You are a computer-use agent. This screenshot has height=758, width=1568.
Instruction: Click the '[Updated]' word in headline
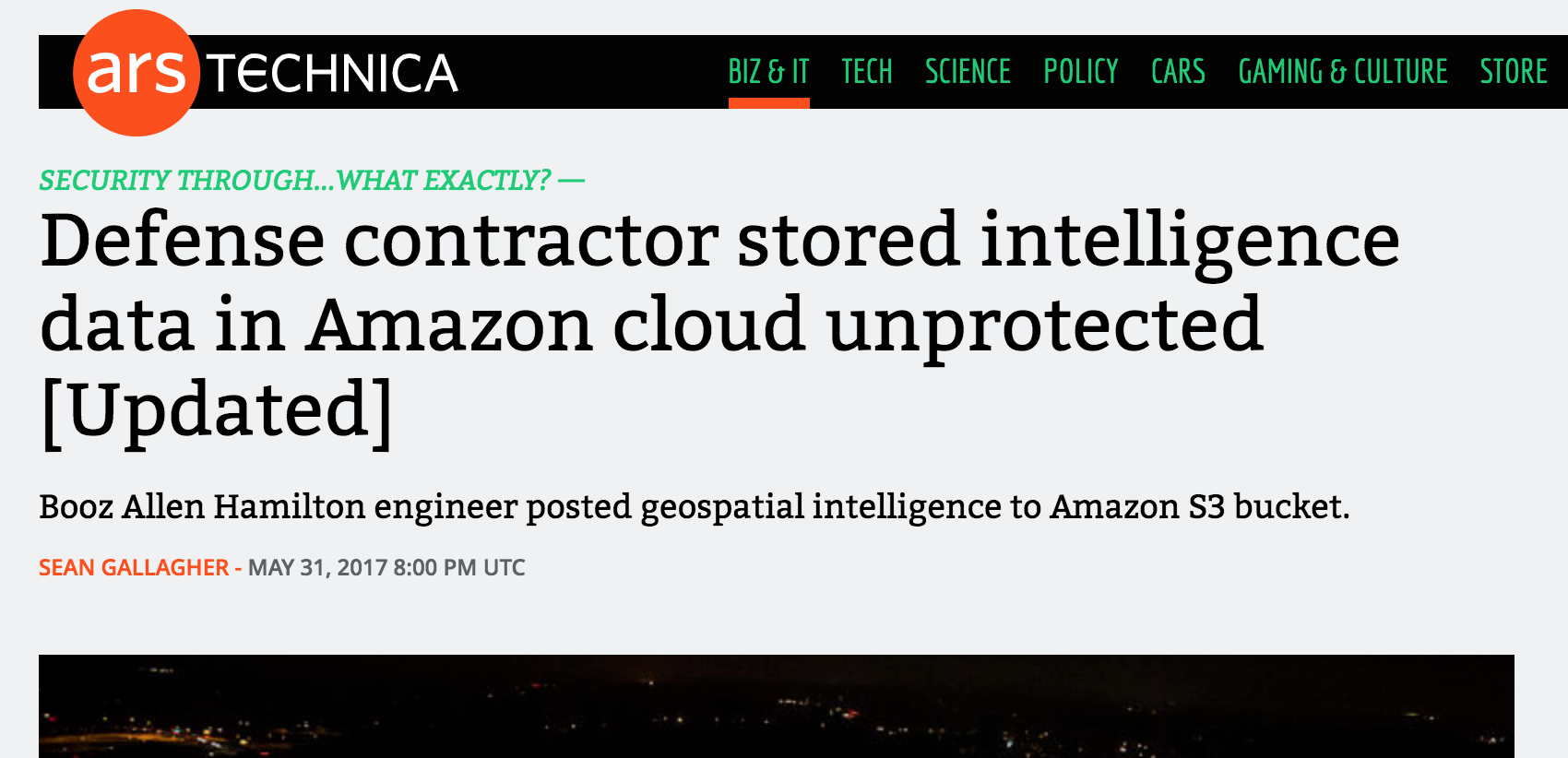point(218,410)
